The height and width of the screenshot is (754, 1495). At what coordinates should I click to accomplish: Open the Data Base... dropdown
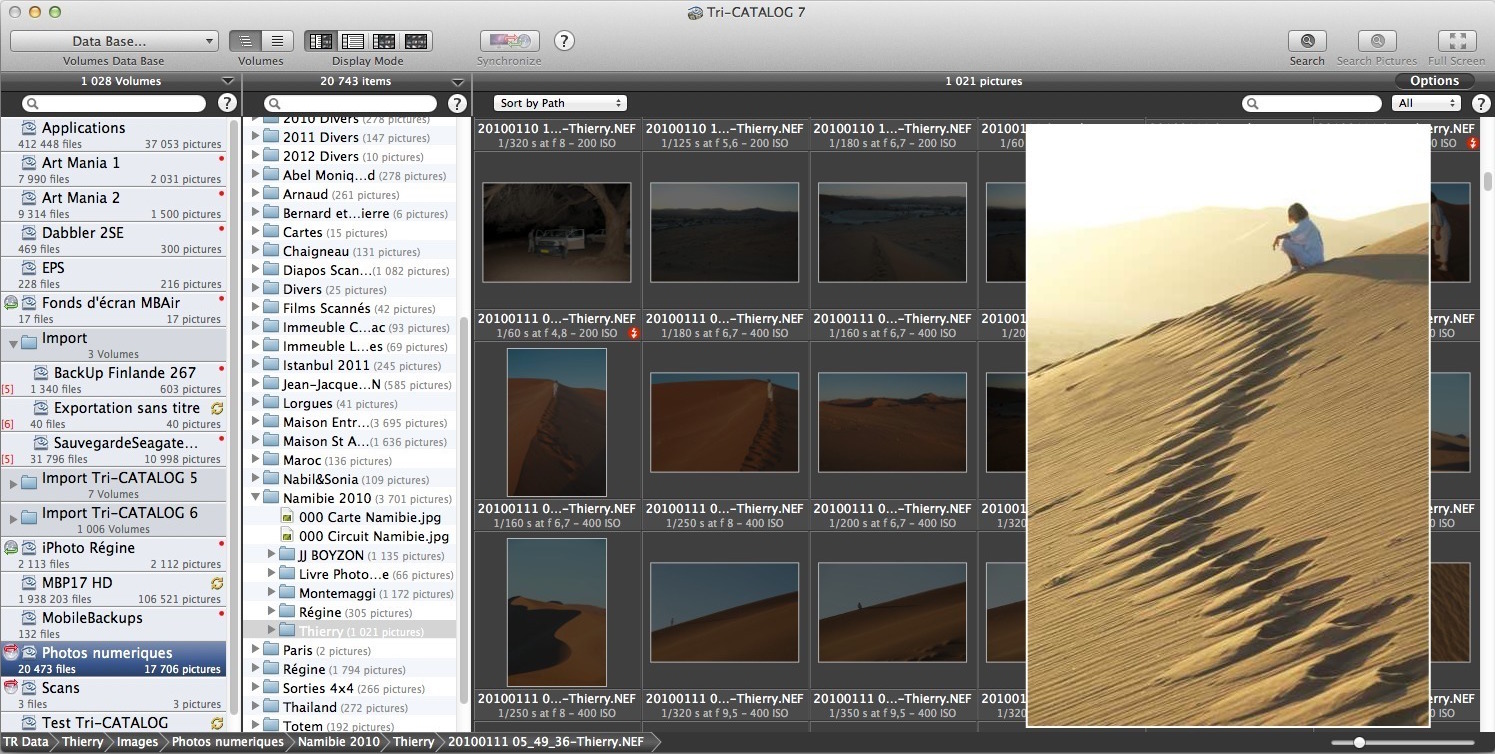tap(114, 41)
